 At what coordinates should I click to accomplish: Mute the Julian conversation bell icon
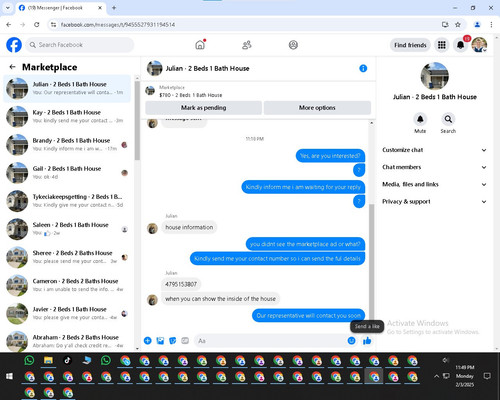tap(420, 119)
